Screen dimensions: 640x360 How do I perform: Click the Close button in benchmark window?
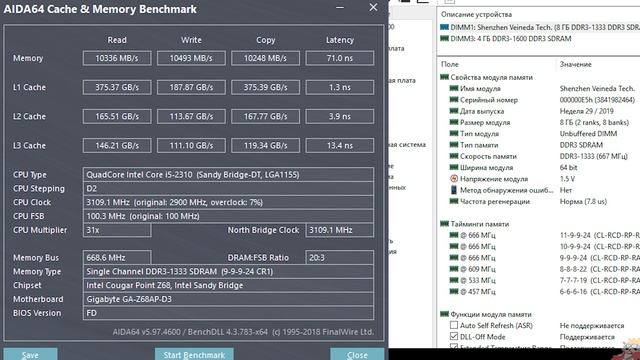pyautogui.click(x=357, y=354)
